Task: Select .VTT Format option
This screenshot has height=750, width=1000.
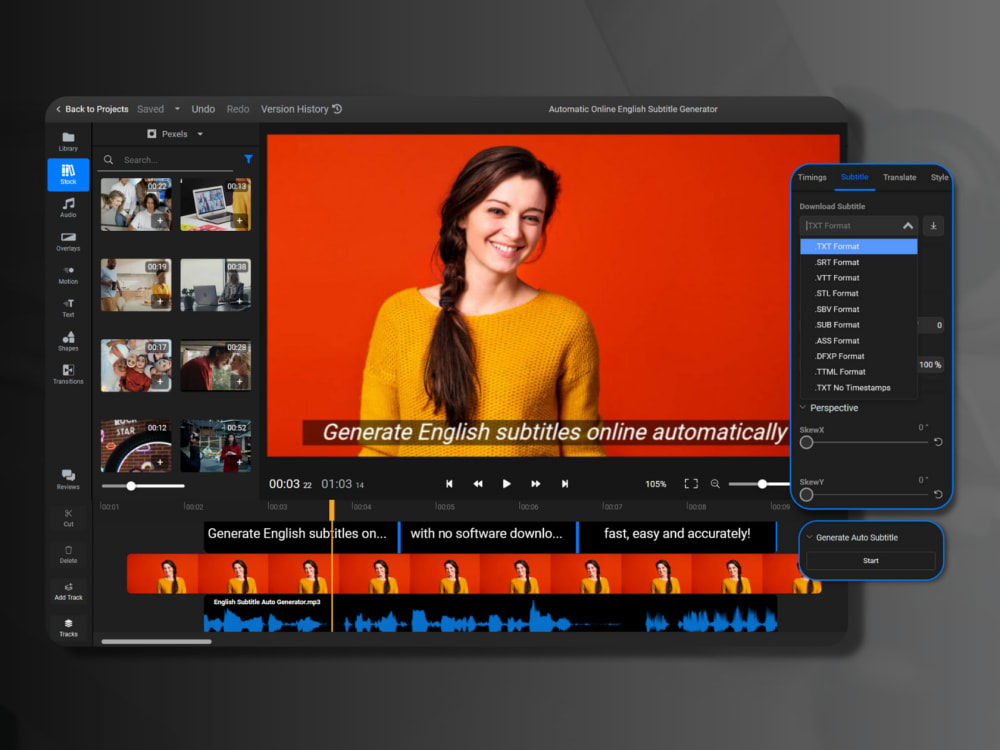Action: coord(858,278)
